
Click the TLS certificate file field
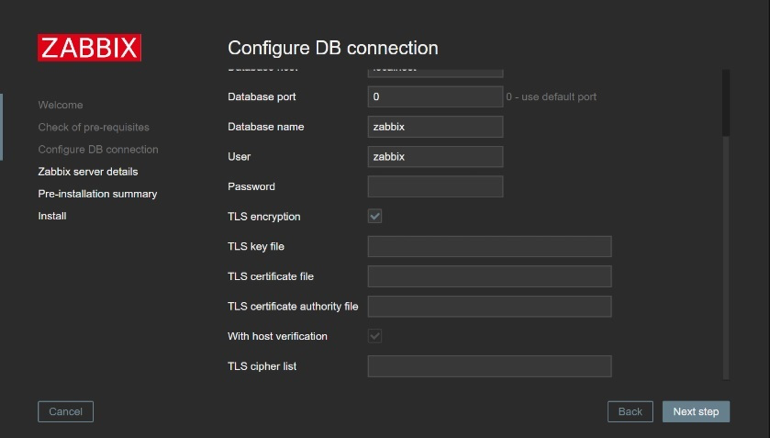pos(490,276)
